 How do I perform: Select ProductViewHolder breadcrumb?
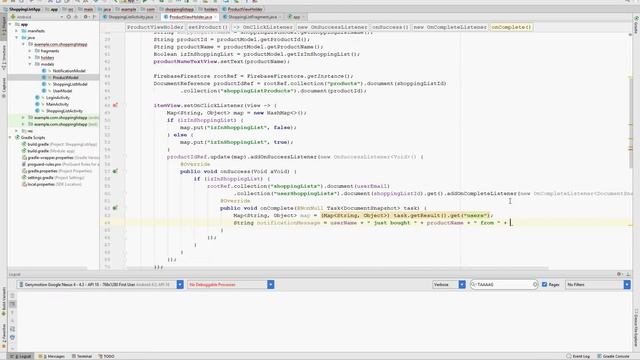tap(155, 27)
